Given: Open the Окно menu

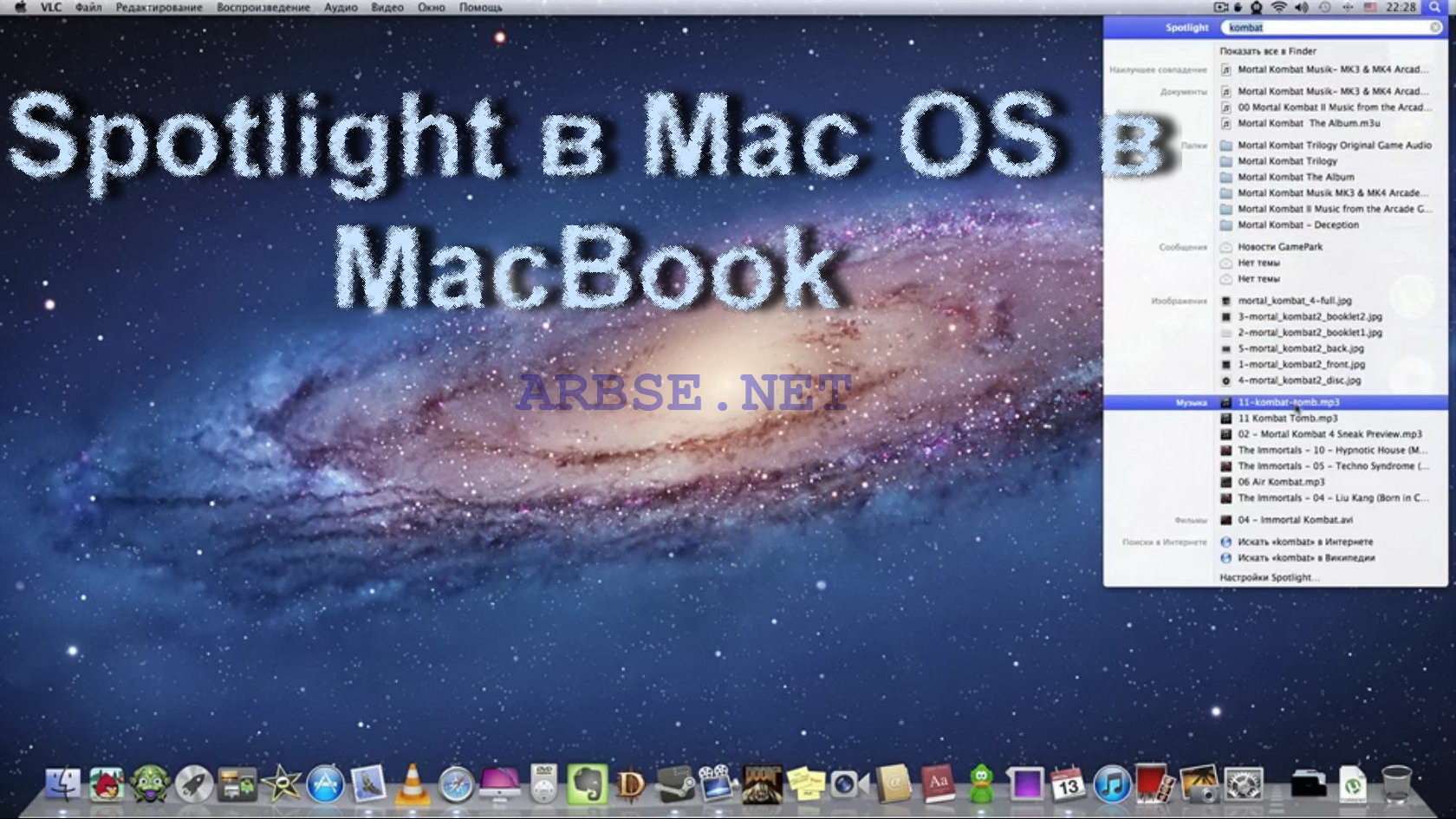Looking at the screenshot, I should (x=432, y=7).
